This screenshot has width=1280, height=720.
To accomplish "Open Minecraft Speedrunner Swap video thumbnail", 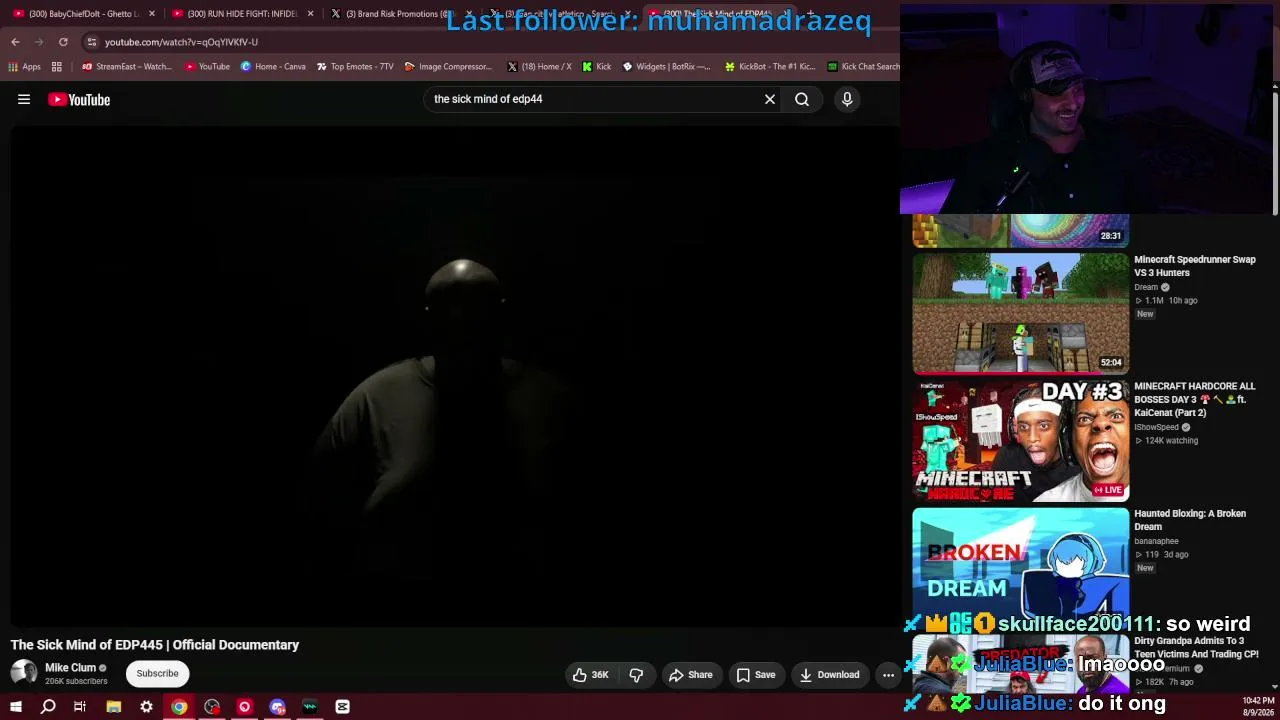I will (x=1020, y=314).
